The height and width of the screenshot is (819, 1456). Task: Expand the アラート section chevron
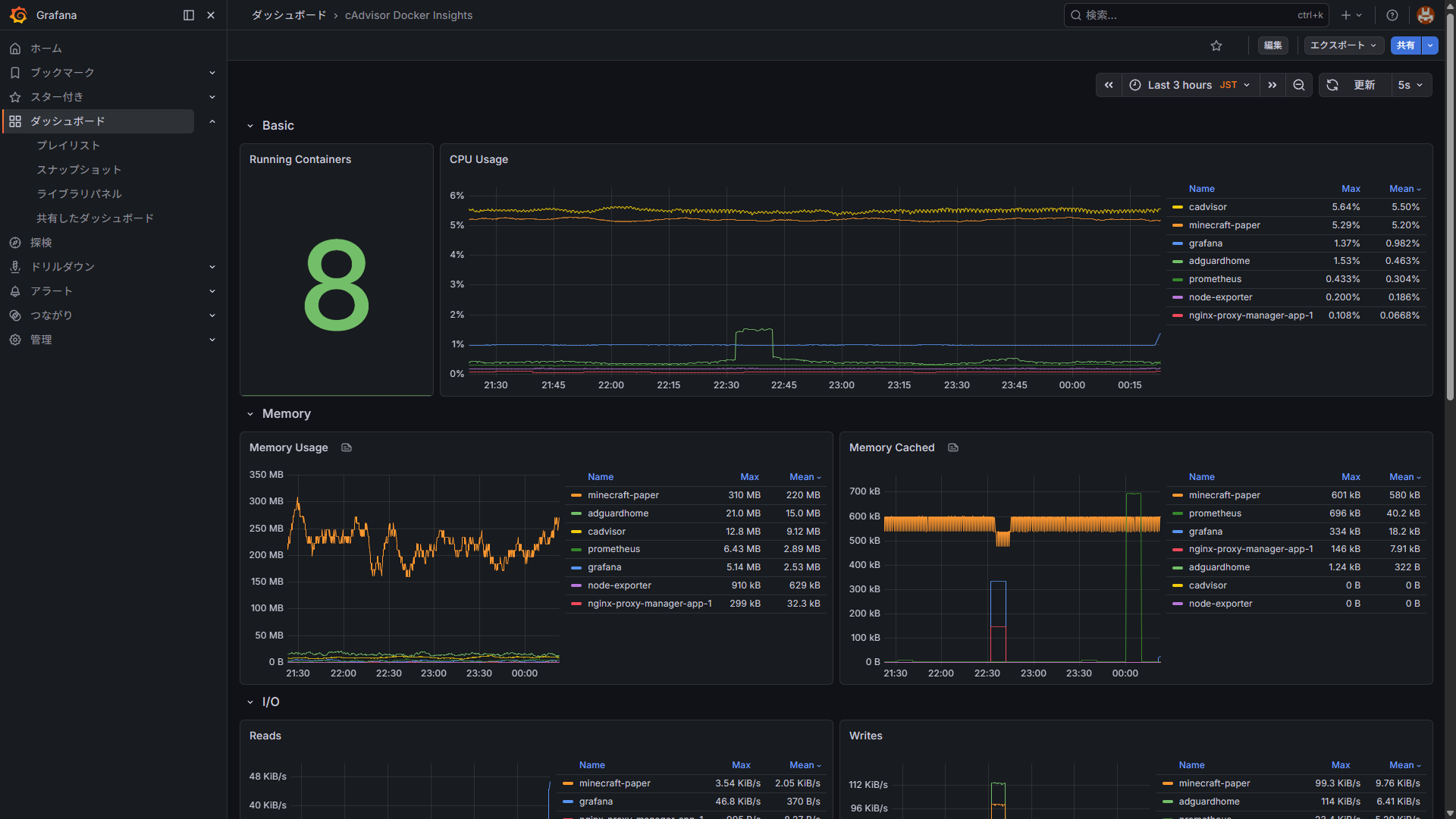[x=212, y=291]
